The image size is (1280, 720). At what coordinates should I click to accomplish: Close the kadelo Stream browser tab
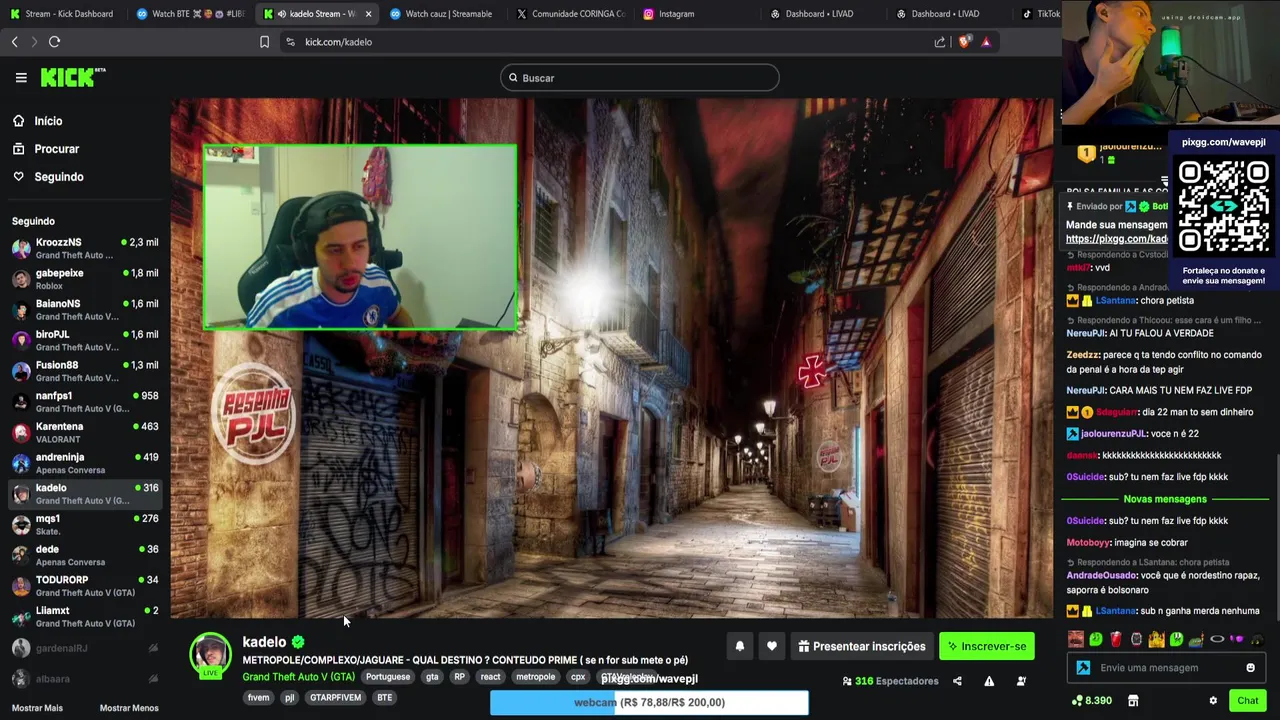369,14
